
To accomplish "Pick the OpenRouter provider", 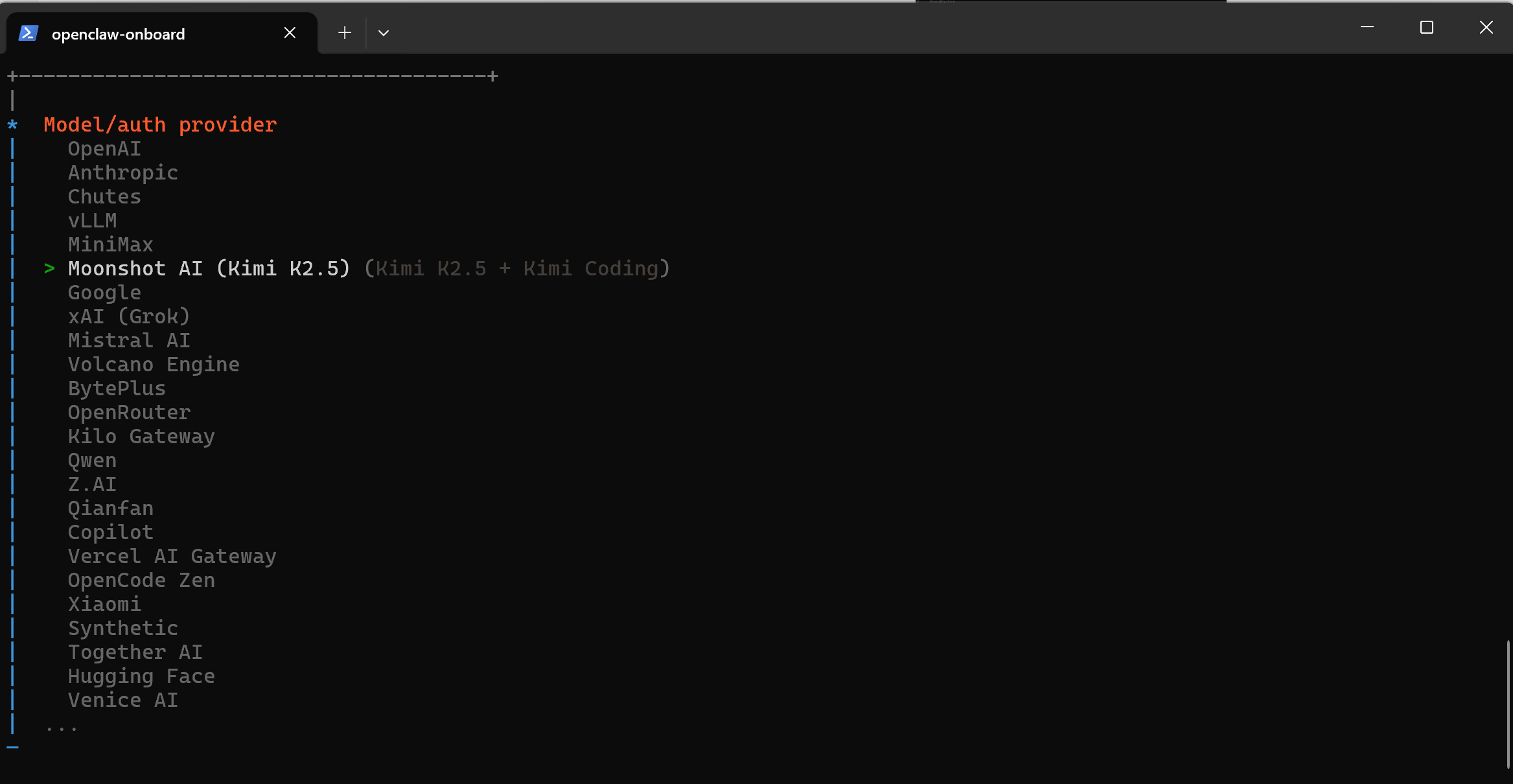I will (x=129, y=413).
